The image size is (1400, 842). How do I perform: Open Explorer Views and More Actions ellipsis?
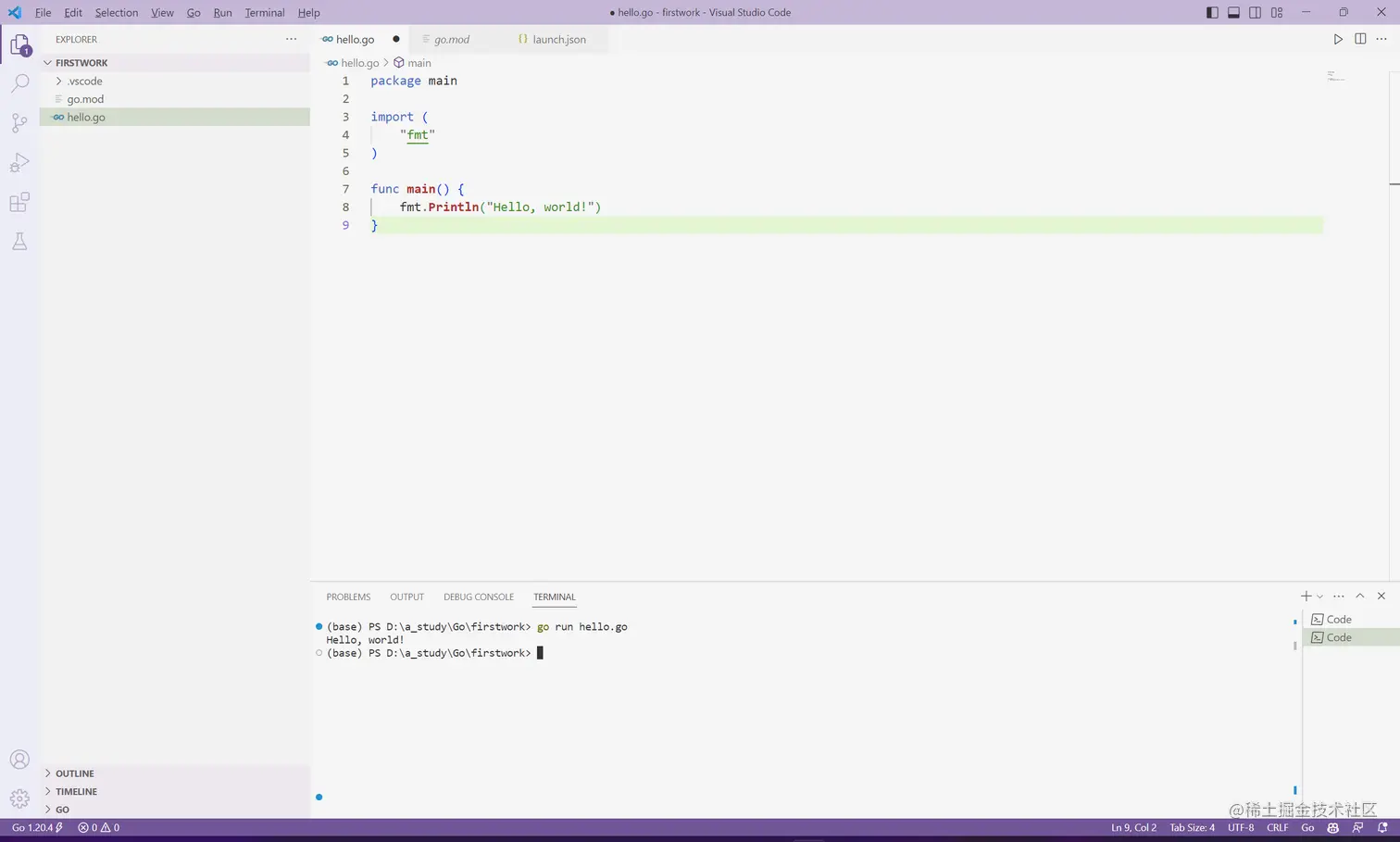[292, 39]
